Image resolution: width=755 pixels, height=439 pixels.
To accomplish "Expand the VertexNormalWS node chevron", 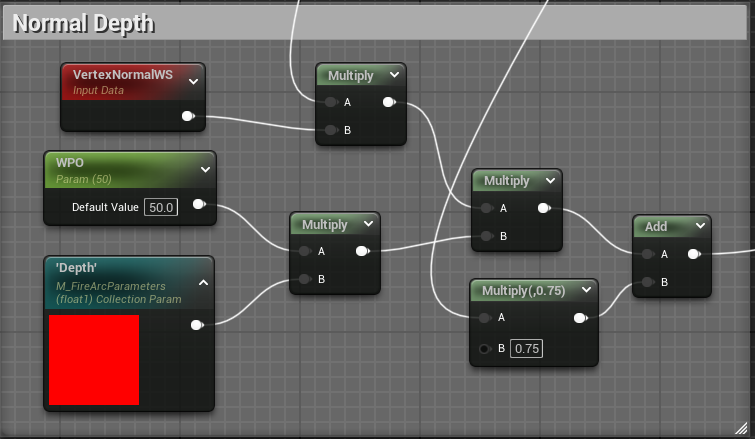I will (x=194, y=82).
